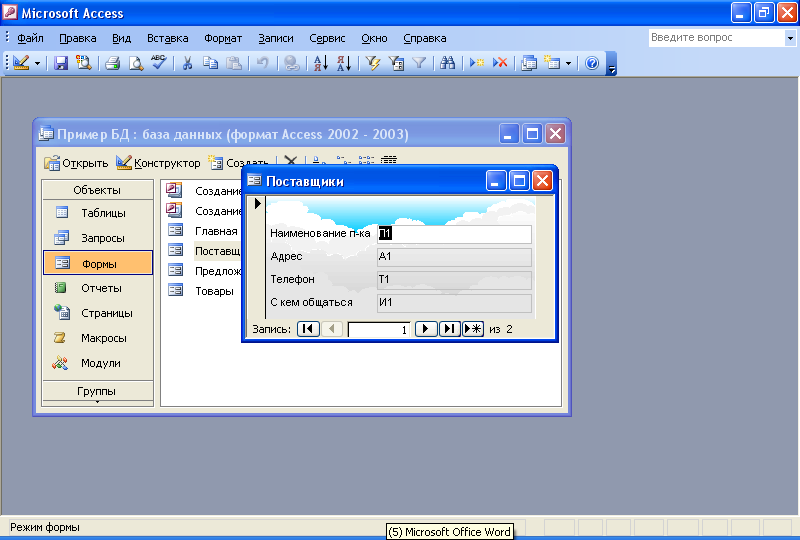Click the Delete X icon in database window
The width and height of the screenshot is (800, 540).
click(290, 161)
